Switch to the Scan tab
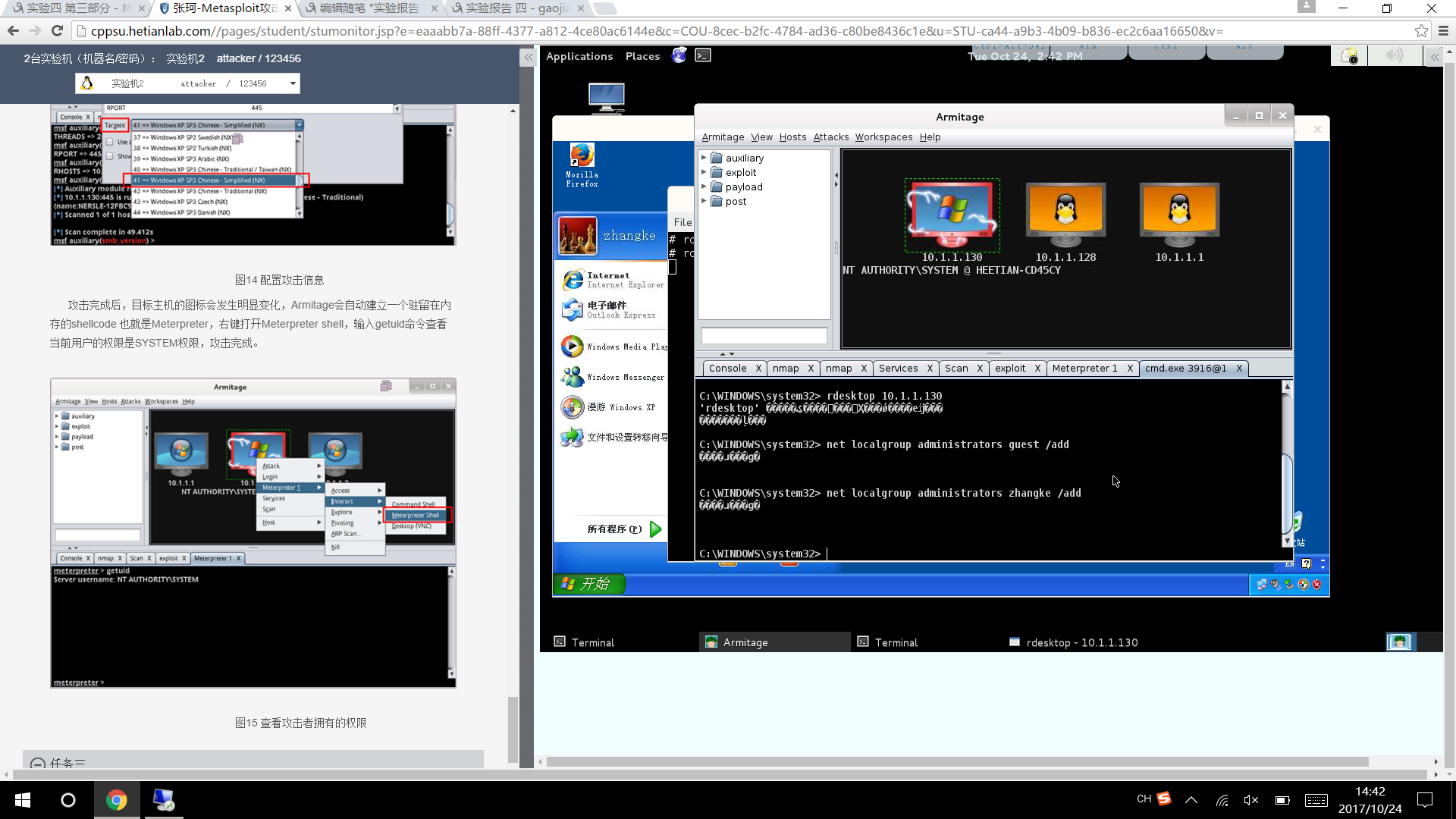1456x819 pixels. 956,368
